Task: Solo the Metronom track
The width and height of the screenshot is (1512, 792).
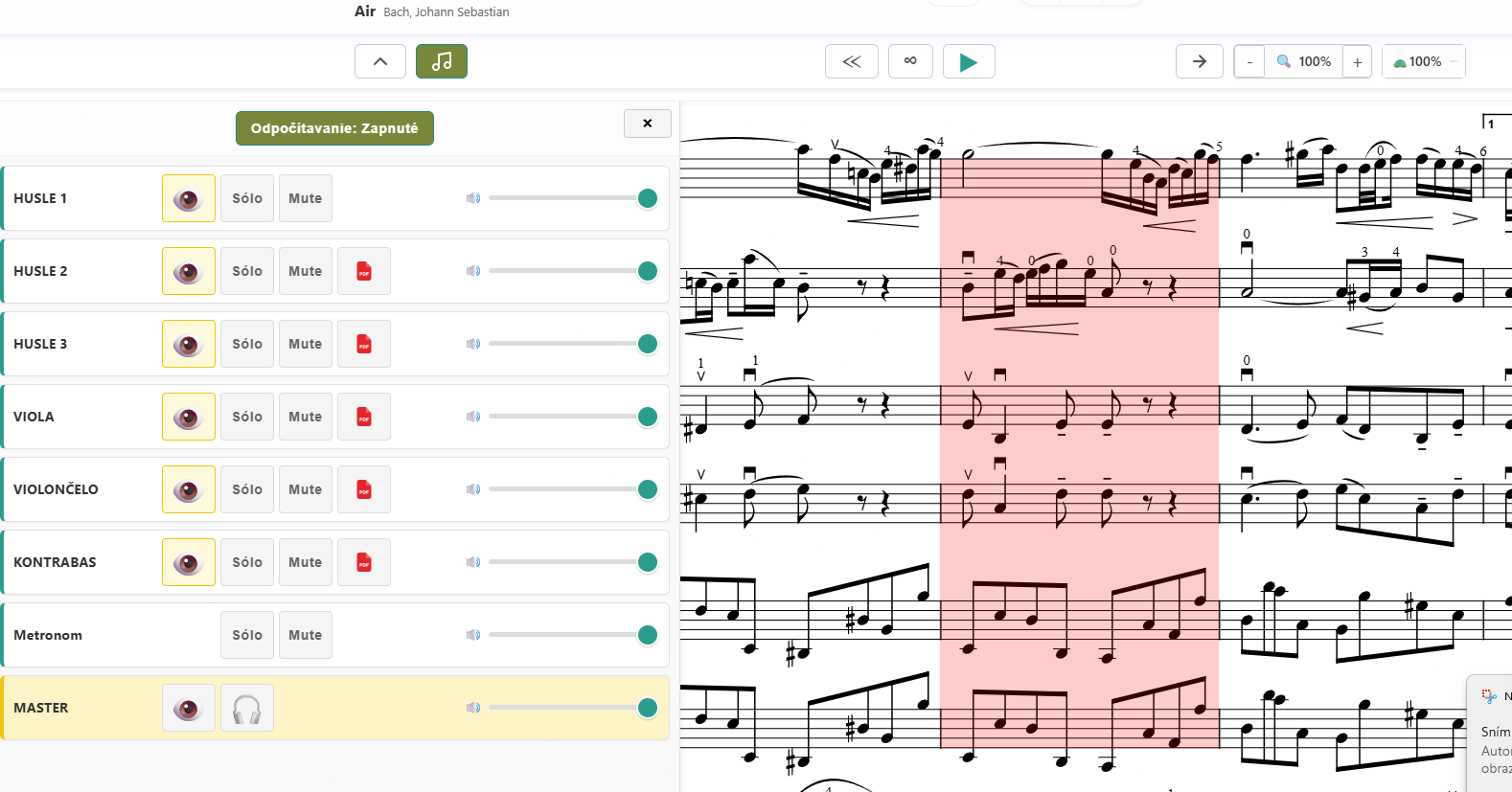Action: pyautogui.click(x=247, y=635)
